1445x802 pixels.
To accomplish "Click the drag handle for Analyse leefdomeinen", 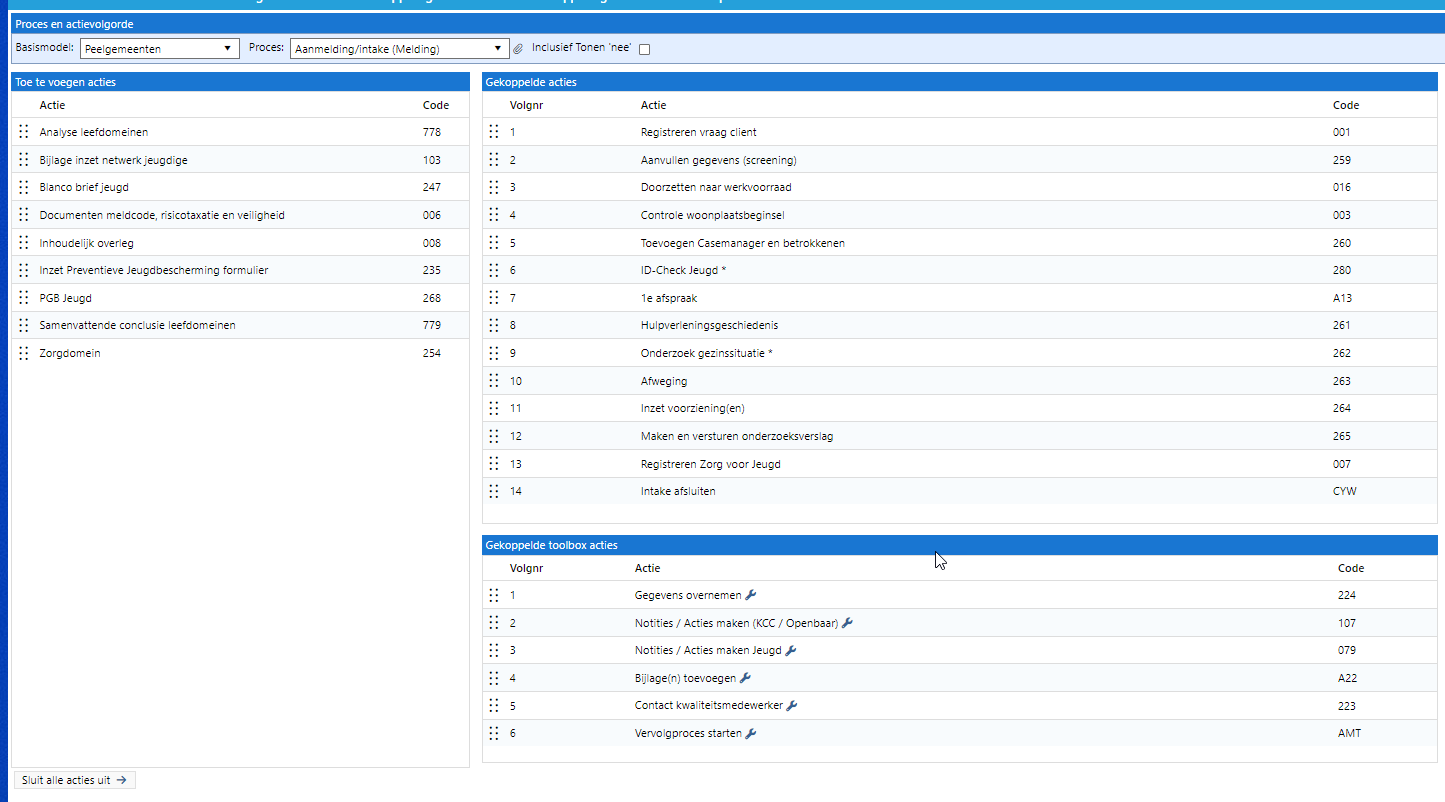I will pyautogui.click(x=24, y=132).
